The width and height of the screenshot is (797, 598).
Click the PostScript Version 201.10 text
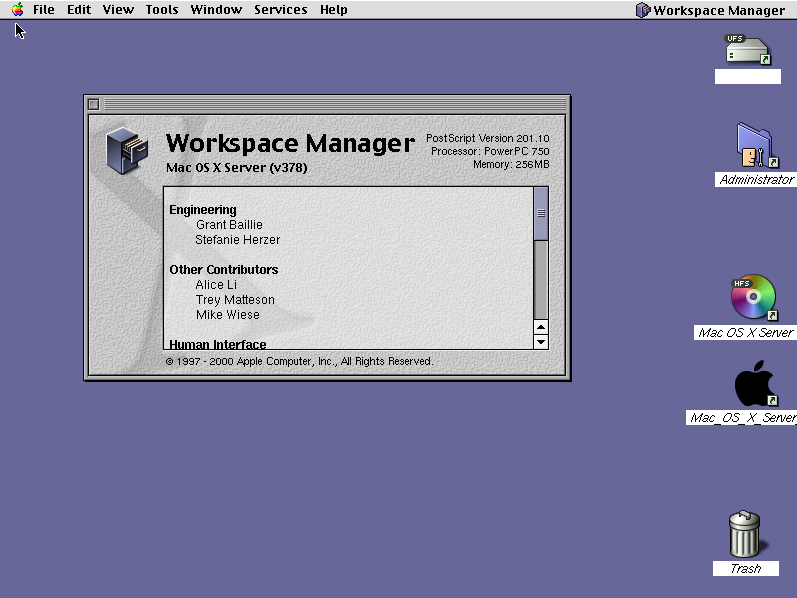pyautogui.click(x=487, y=138)
